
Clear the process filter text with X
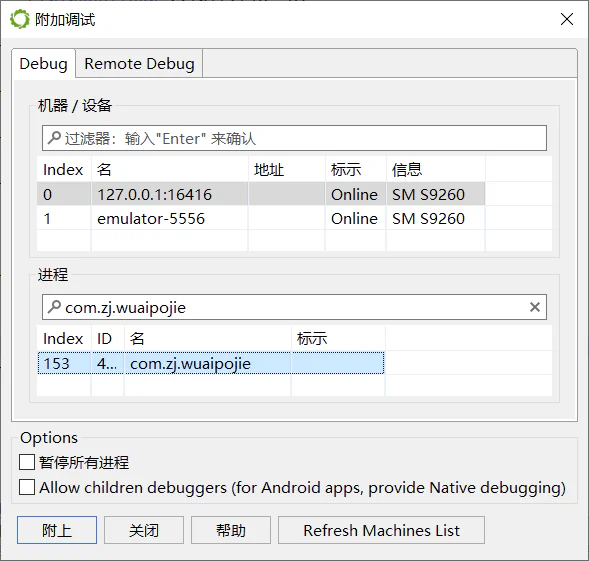coord(535,307)
